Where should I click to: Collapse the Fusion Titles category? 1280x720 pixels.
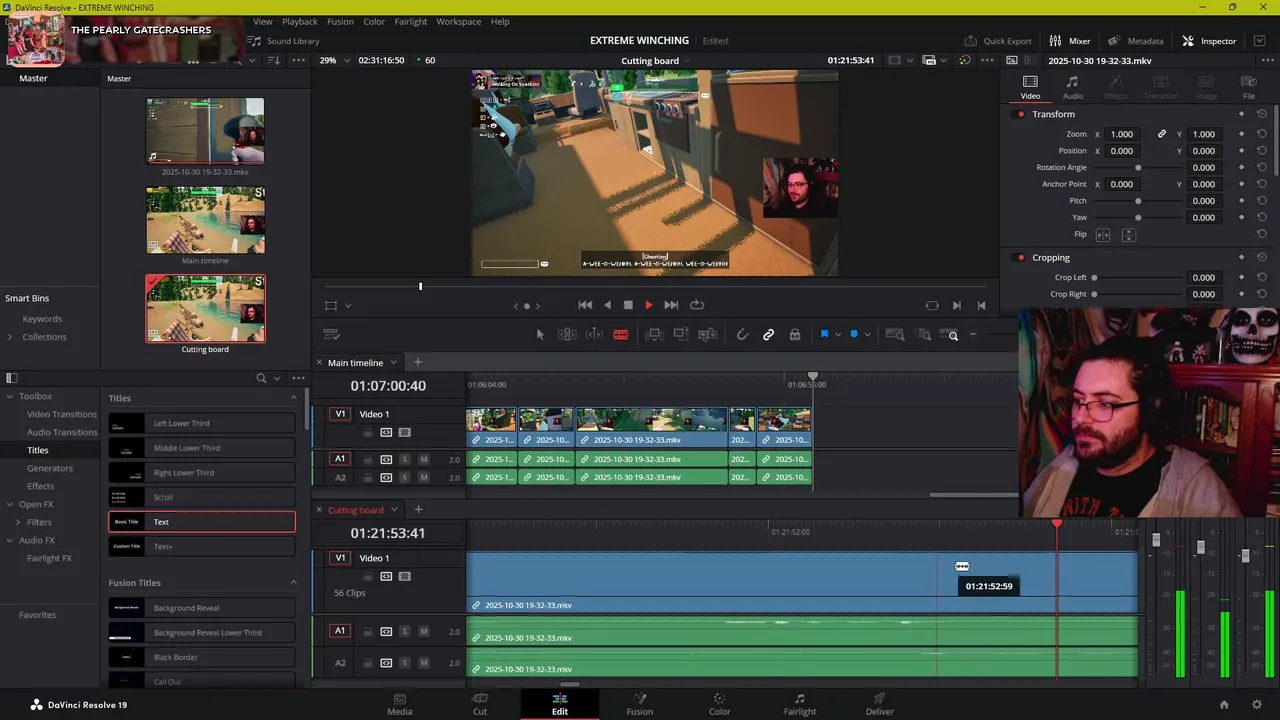[293, 583]
